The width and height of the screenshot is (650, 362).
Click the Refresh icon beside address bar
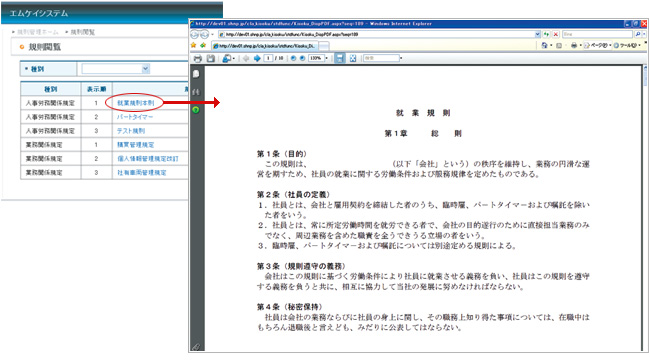pyautogui.click(x=546, y=34)
